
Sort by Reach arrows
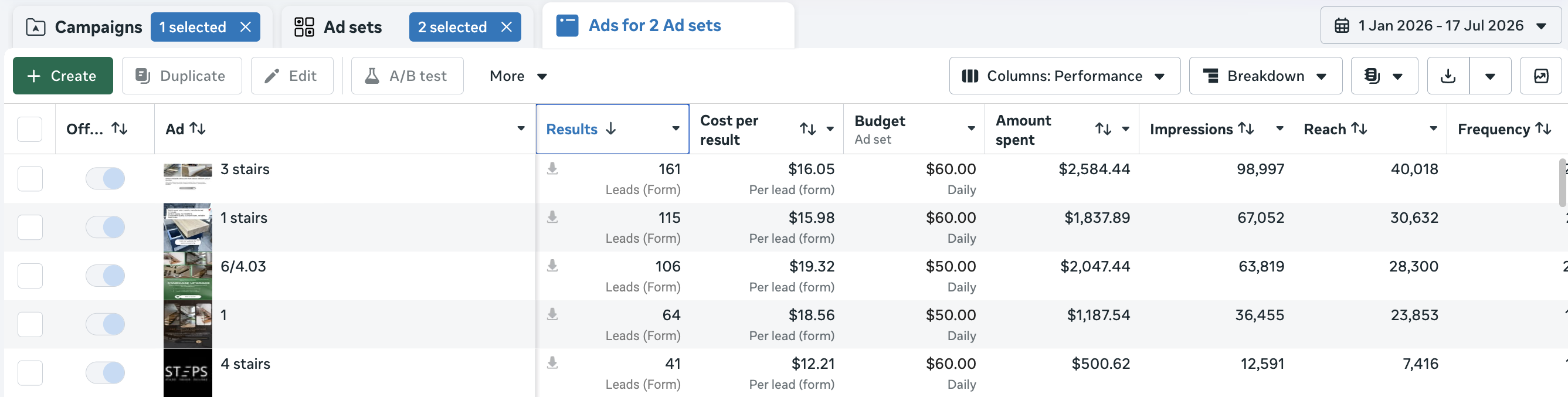(1359, 128)
